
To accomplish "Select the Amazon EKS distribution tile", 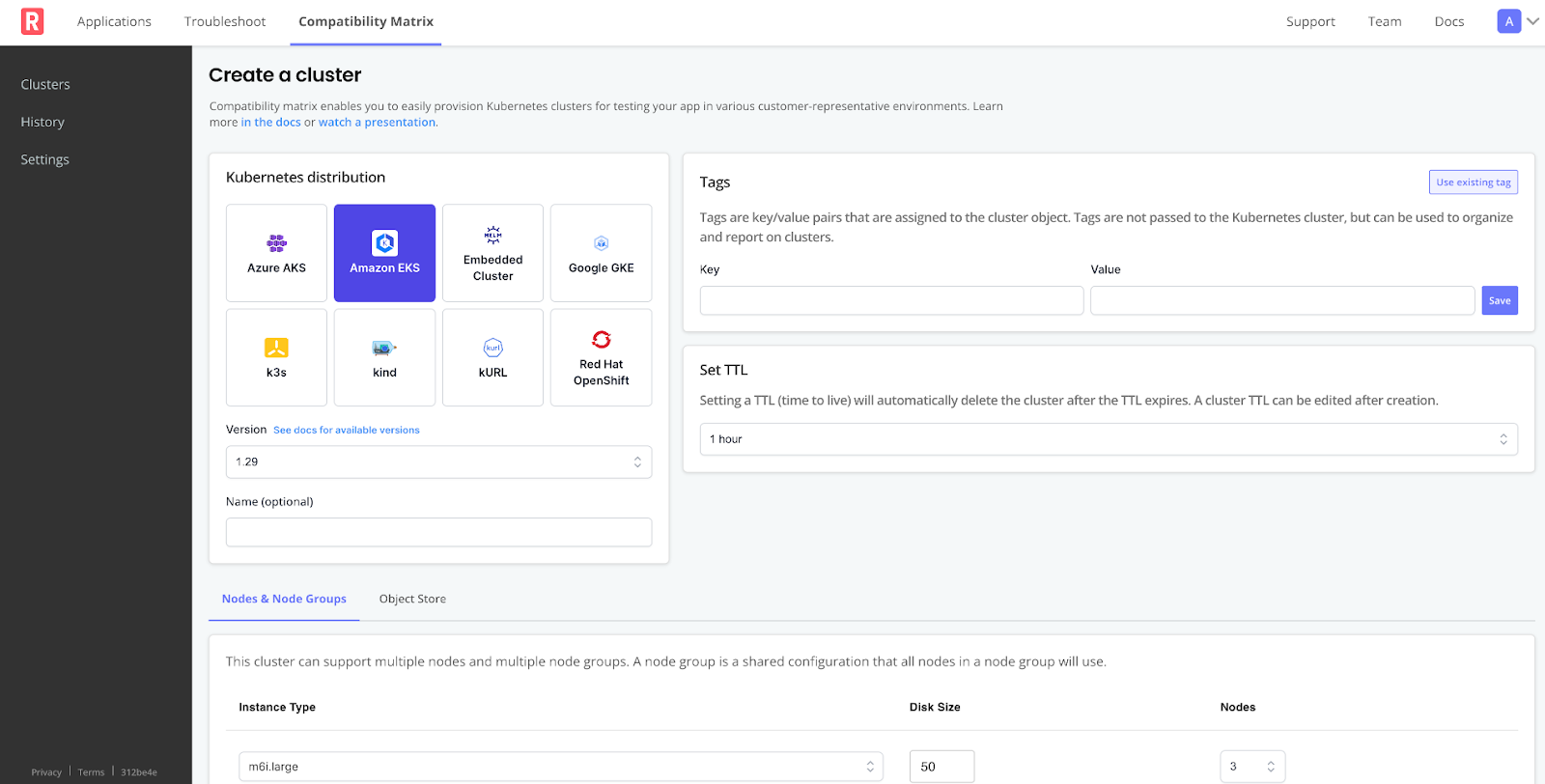I will [384, 253].
